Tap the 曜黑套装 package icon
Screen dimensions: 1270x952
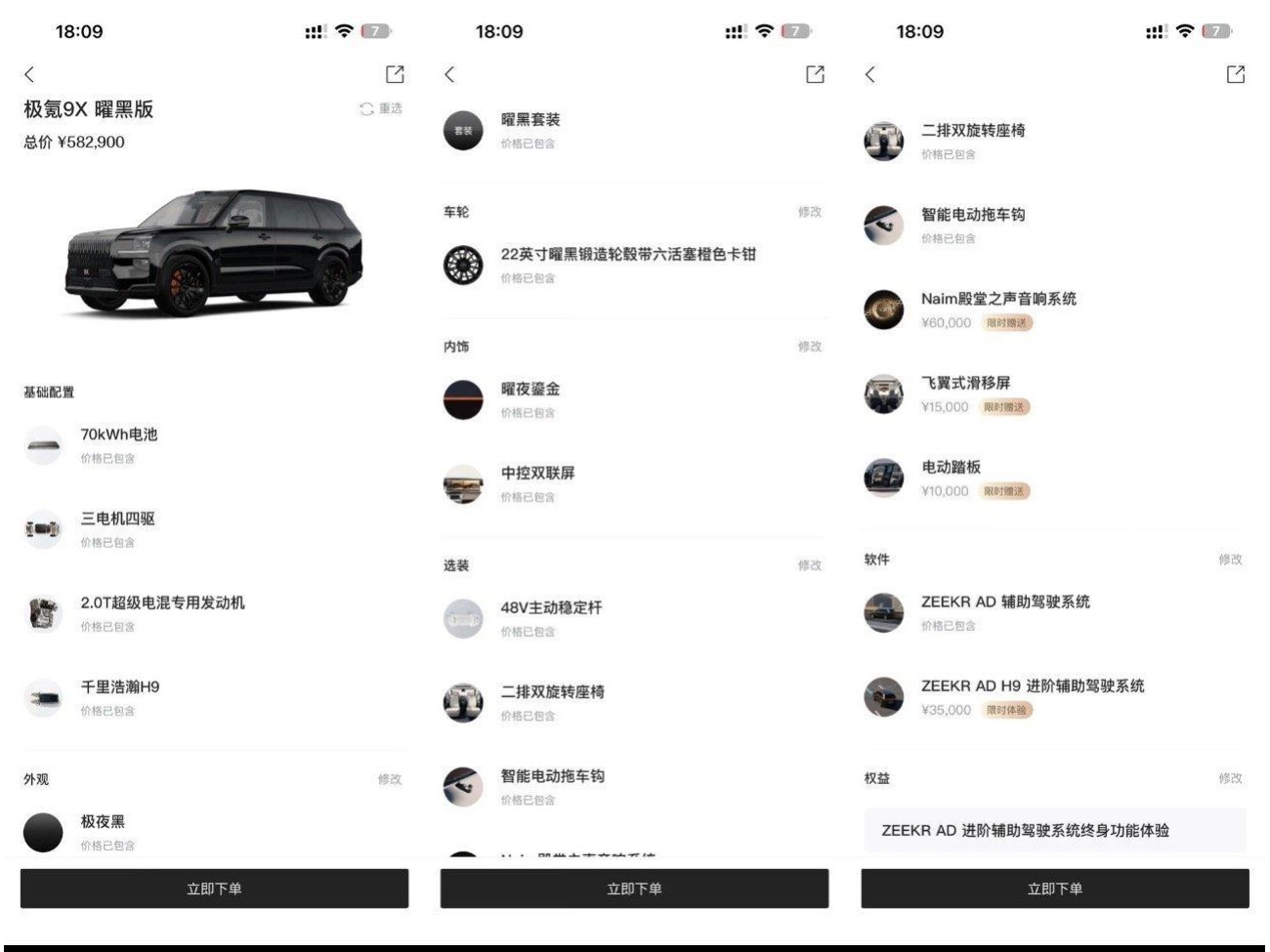(x=463, y=130)
